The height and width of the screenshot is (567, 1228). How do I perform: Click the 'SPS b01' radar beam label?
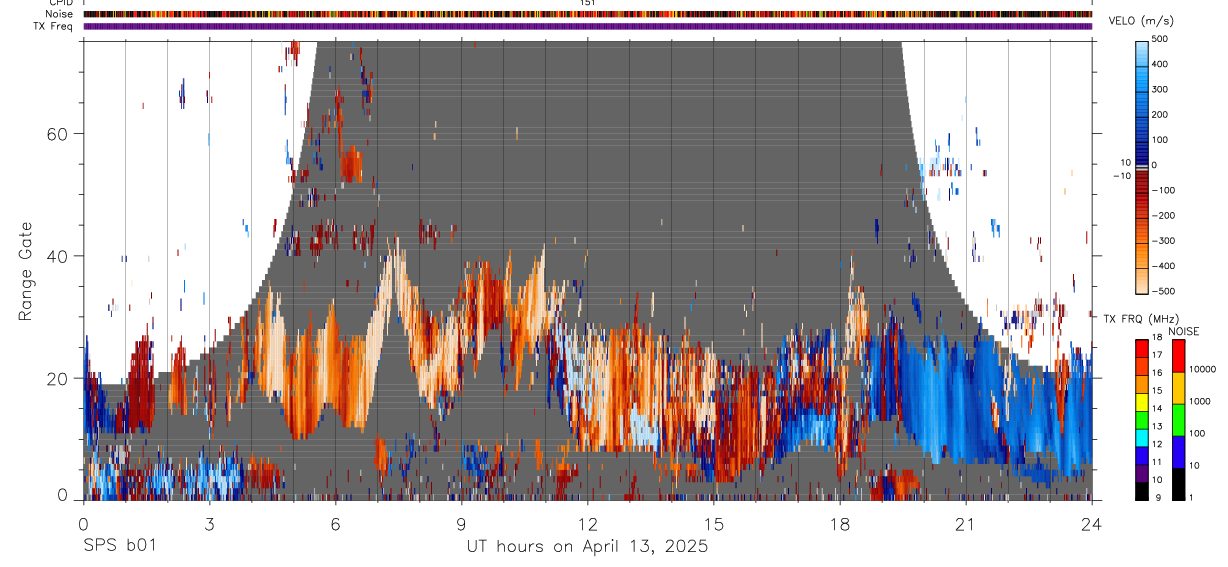click(119, 546)
